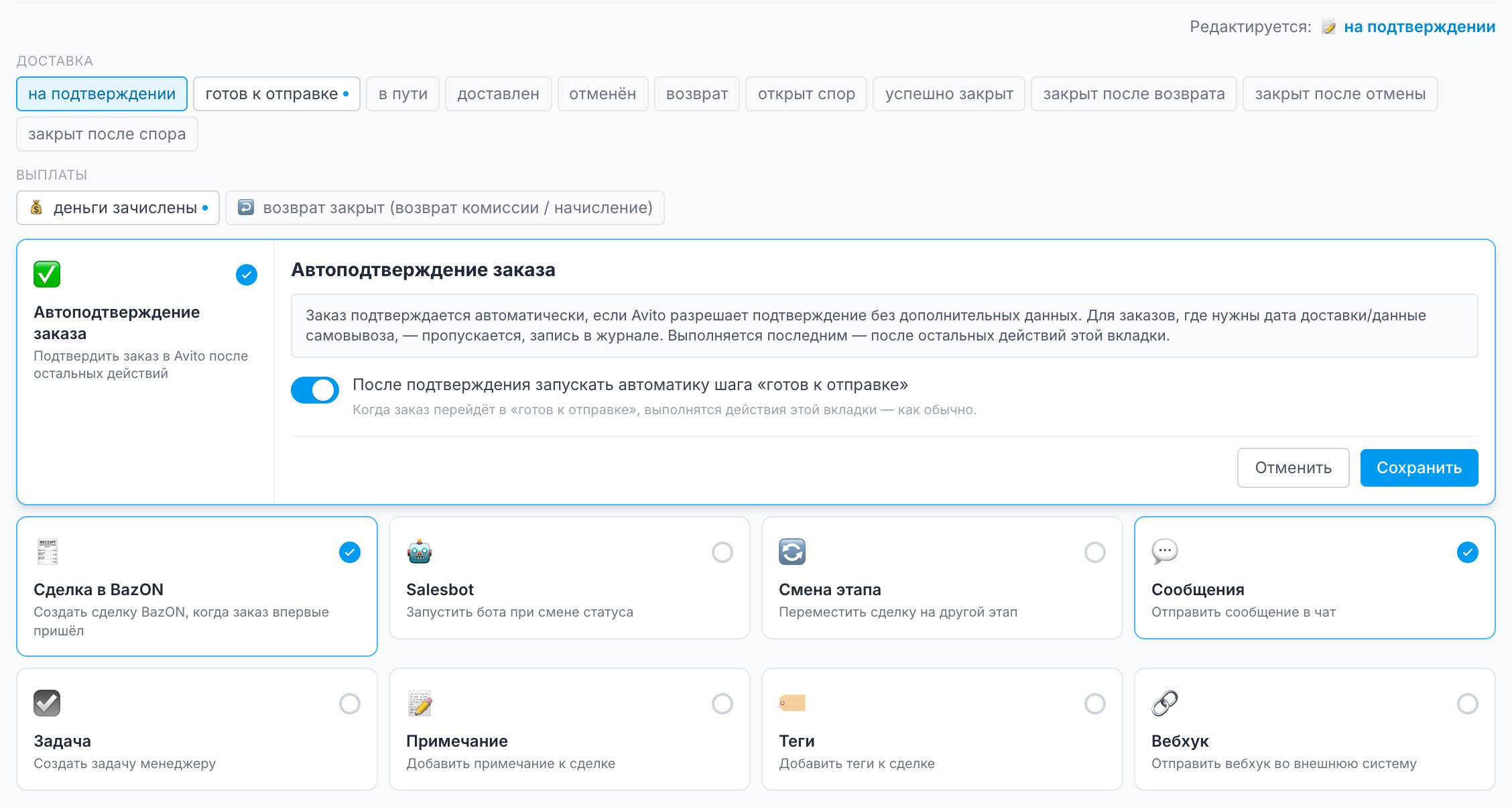Click the receipt icon on Сделка в BazON

tap(47, 552)
